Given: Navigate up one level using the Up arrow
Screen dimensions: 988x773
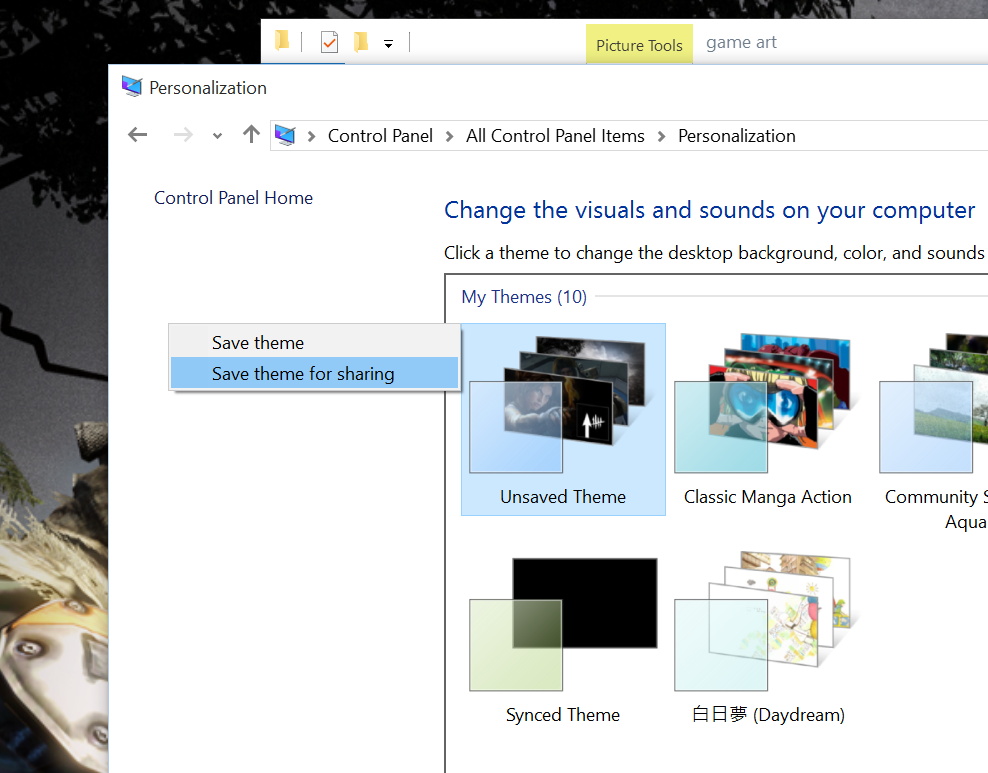Looking at the screenshot, I should [x=250, y=134].
